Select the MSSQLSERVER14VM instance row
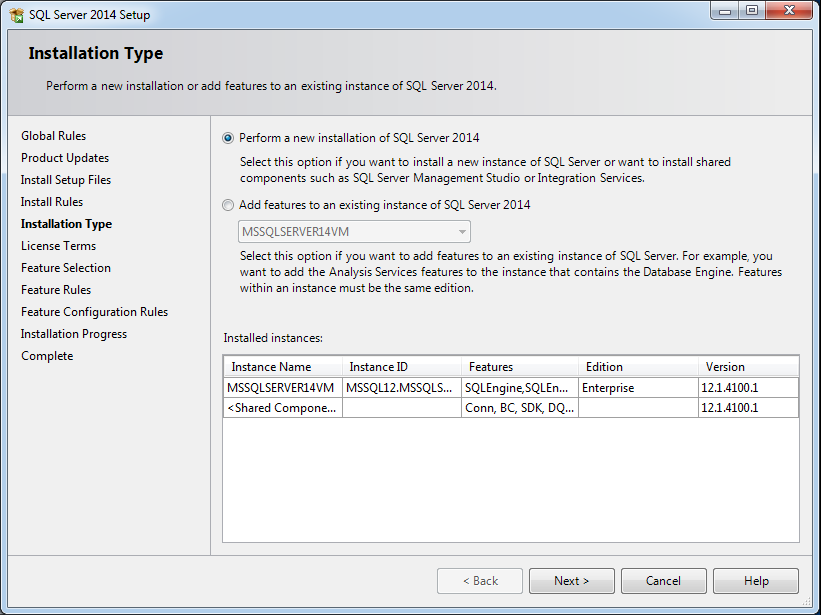The width and height of the screenshot is (821, 615). pyautogui.click(x=281, y=388)
